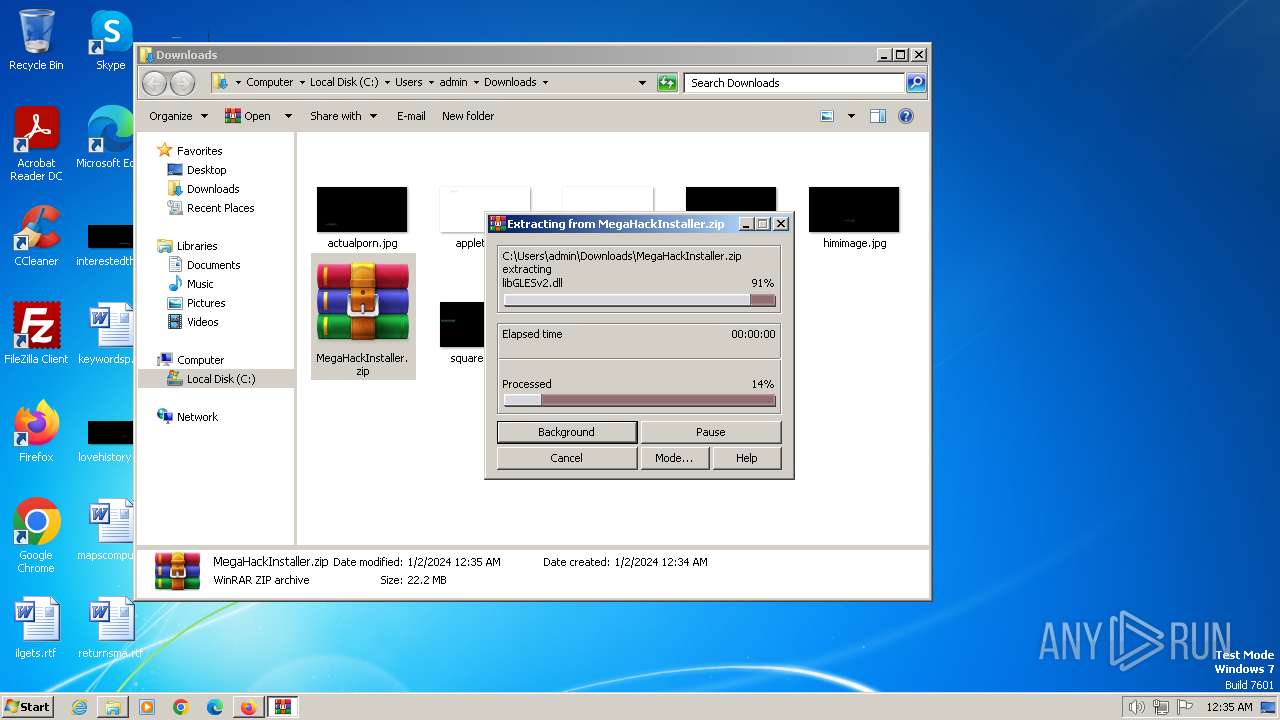Click the Explorer back navigation arrow
Screen dimensions: 1280x720
pyautogui.click(x=154, y=83)
